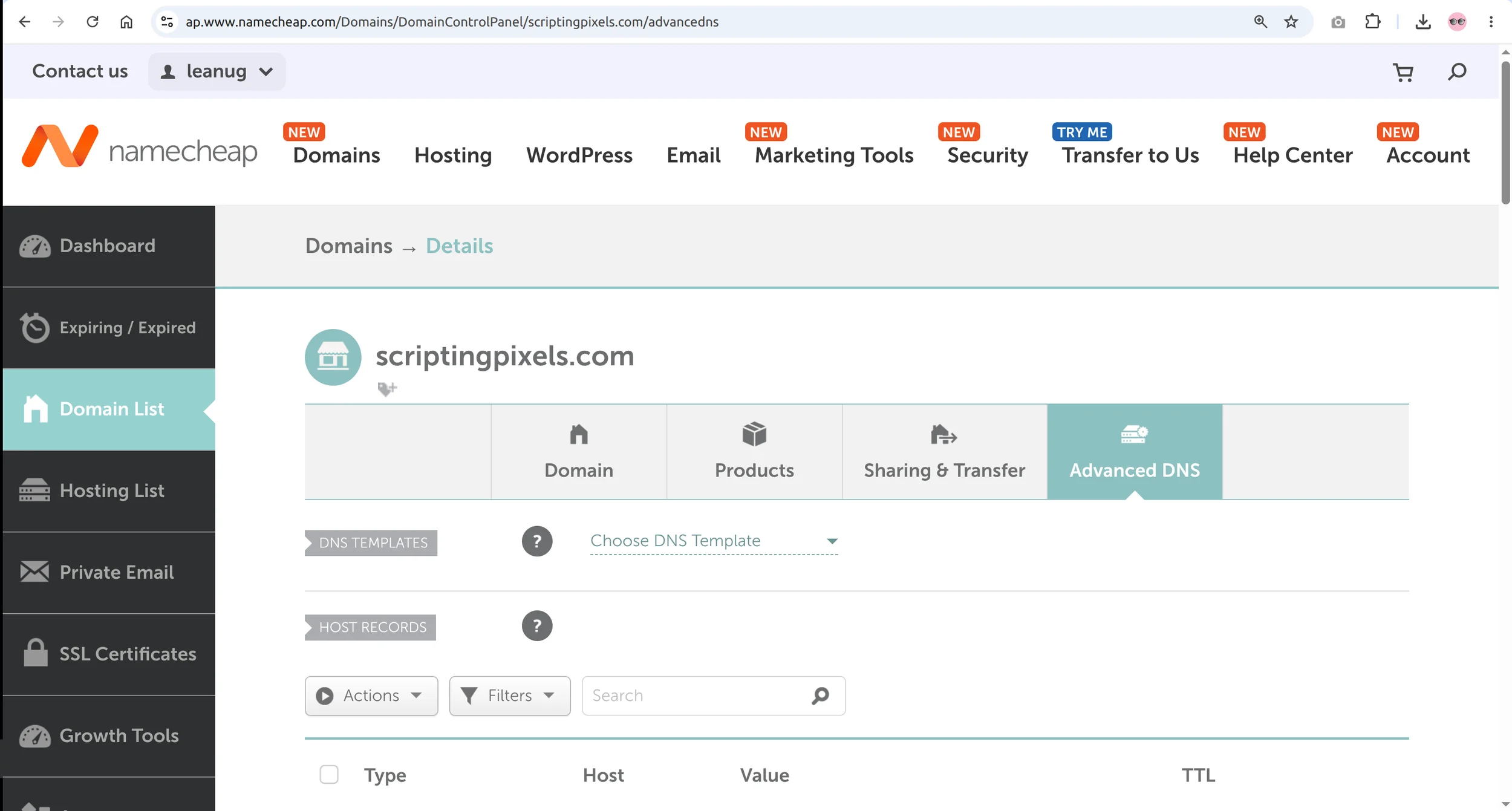The image size is (1512, 811).
Task: Open the Domains top menu
Action: click(x=337, y=155)
